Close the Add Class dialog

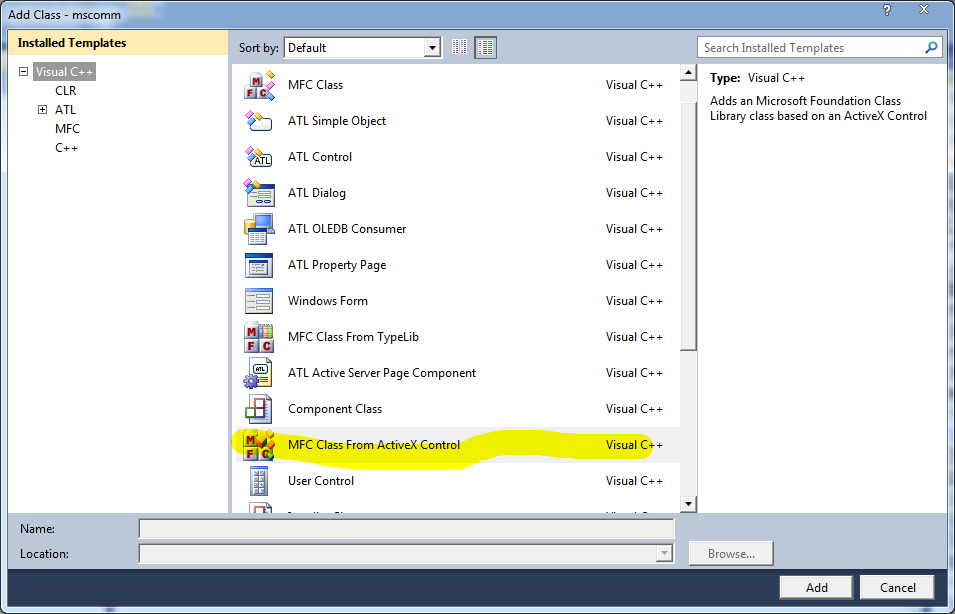pos(925,10)
